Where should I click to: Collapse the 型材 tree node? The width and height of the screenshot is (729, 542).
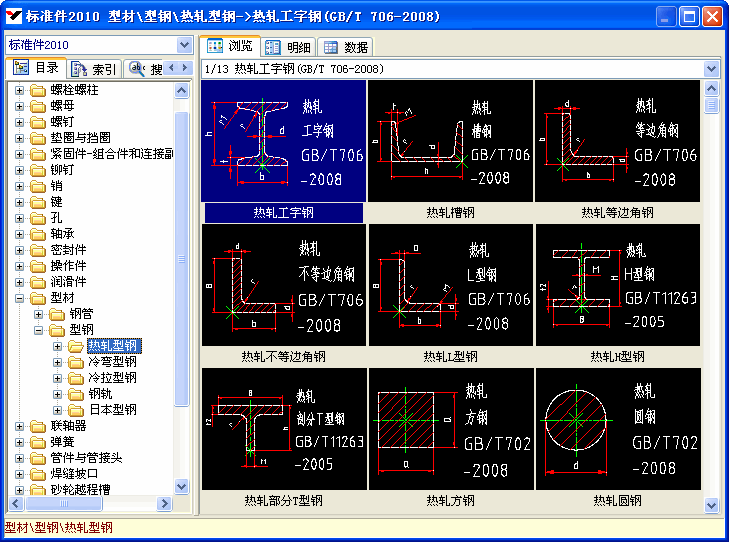[20, 298]
